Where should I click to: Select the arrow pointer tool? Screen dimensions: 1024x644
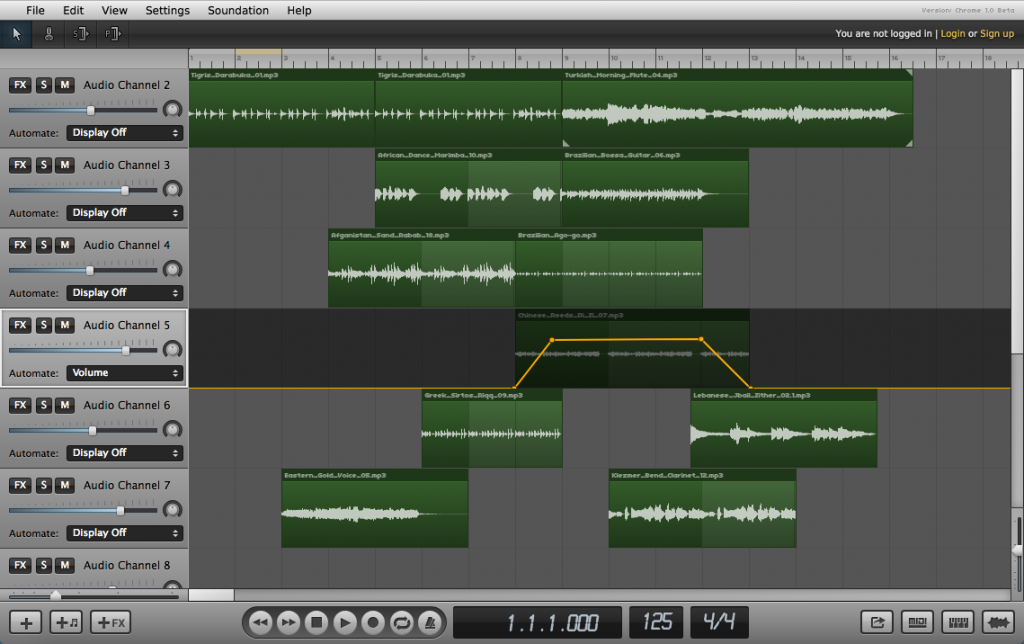click(x=16, y=34)
